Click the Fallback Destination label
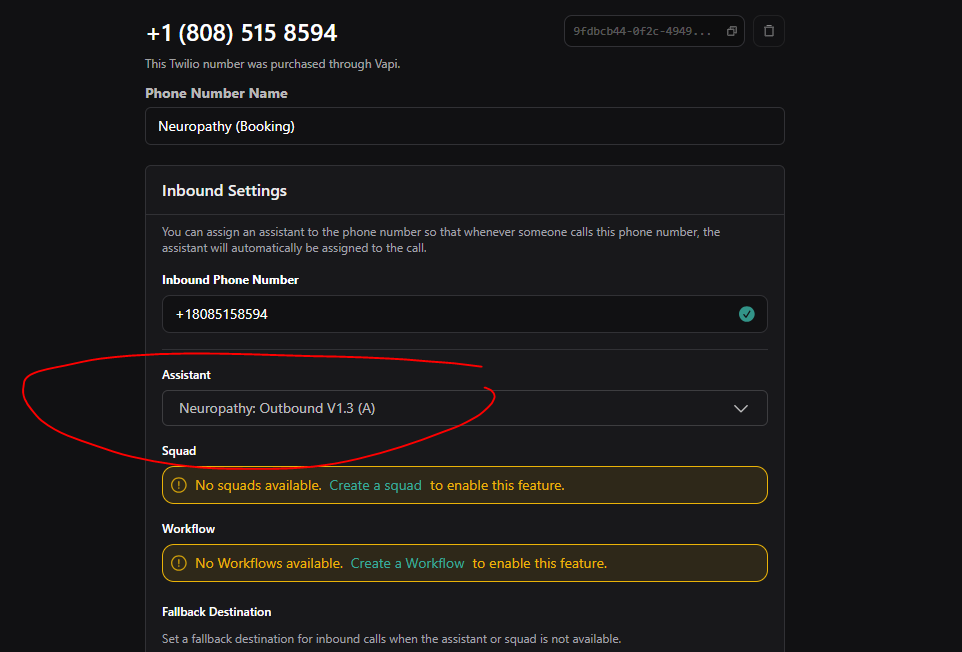The height and width of the screenshot is (652, 962). click(x=217, y=612)
